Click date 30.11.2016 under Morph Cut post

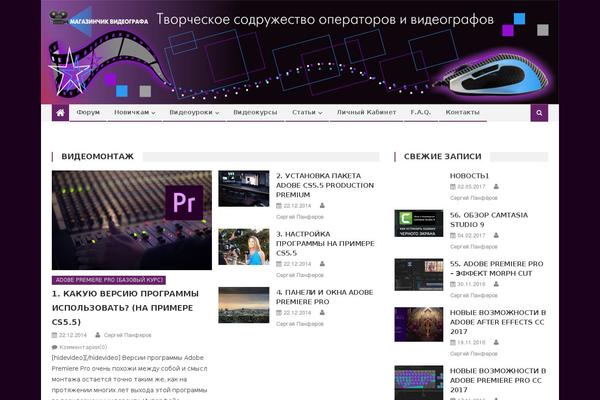[471, 284]
